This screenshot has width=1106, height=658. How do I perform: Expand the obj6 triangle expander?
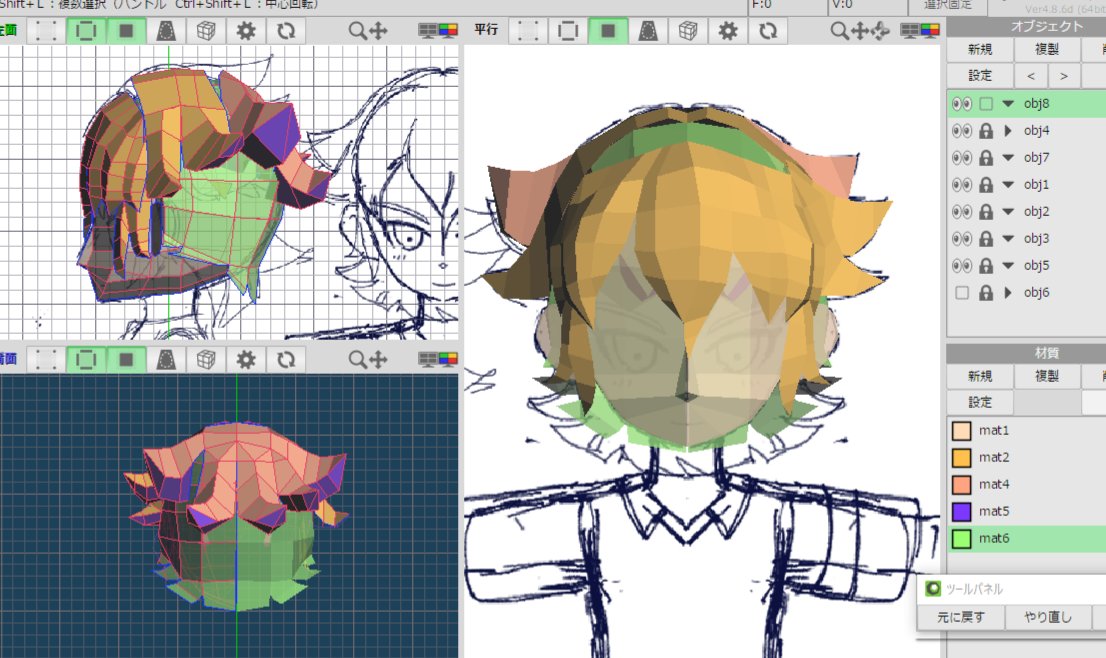pyautogui.click(x=1008, y=293)
